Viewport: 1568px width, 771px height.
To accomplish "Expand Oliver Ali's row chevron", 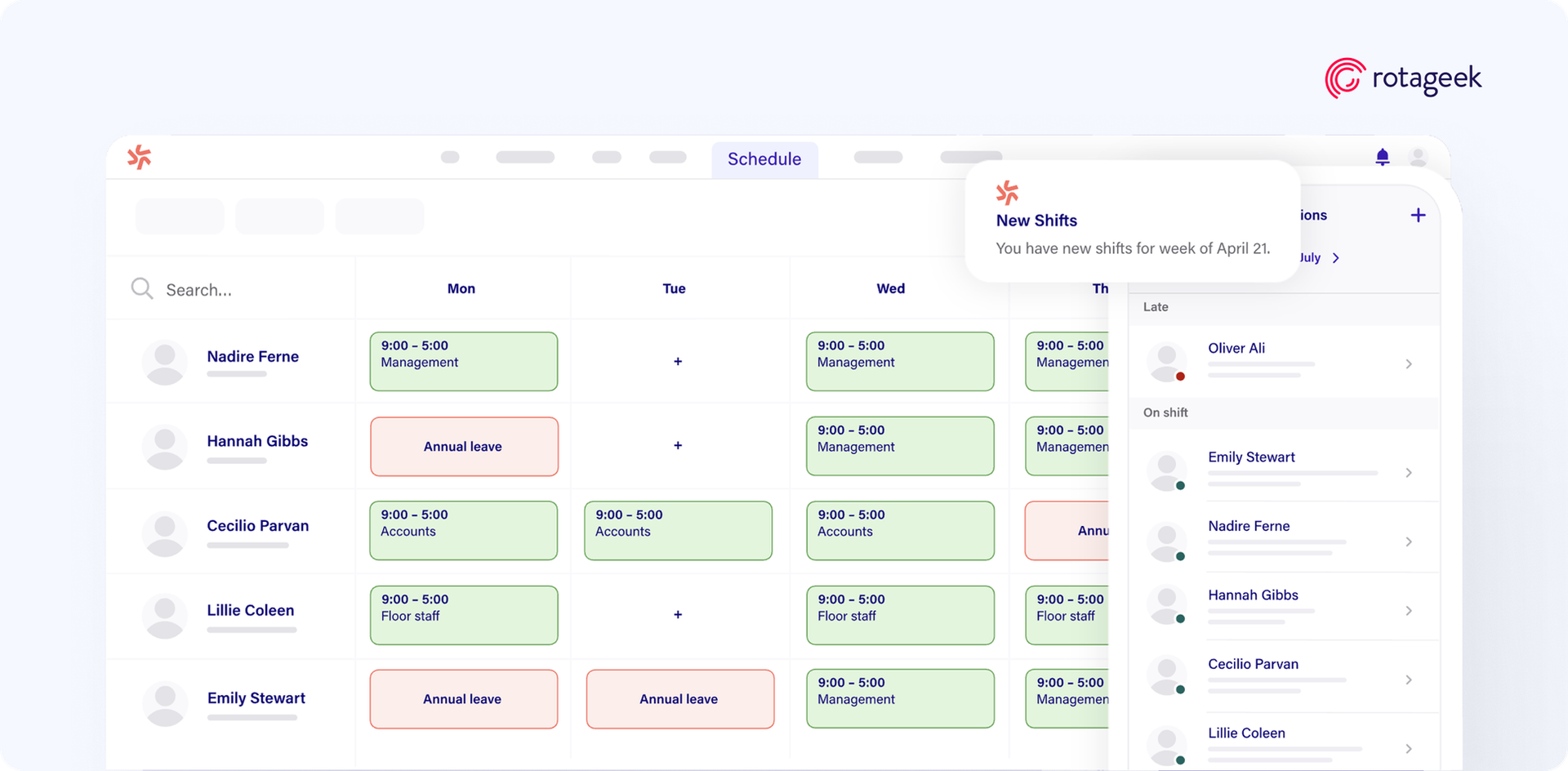I will [x=1409, y=364].
